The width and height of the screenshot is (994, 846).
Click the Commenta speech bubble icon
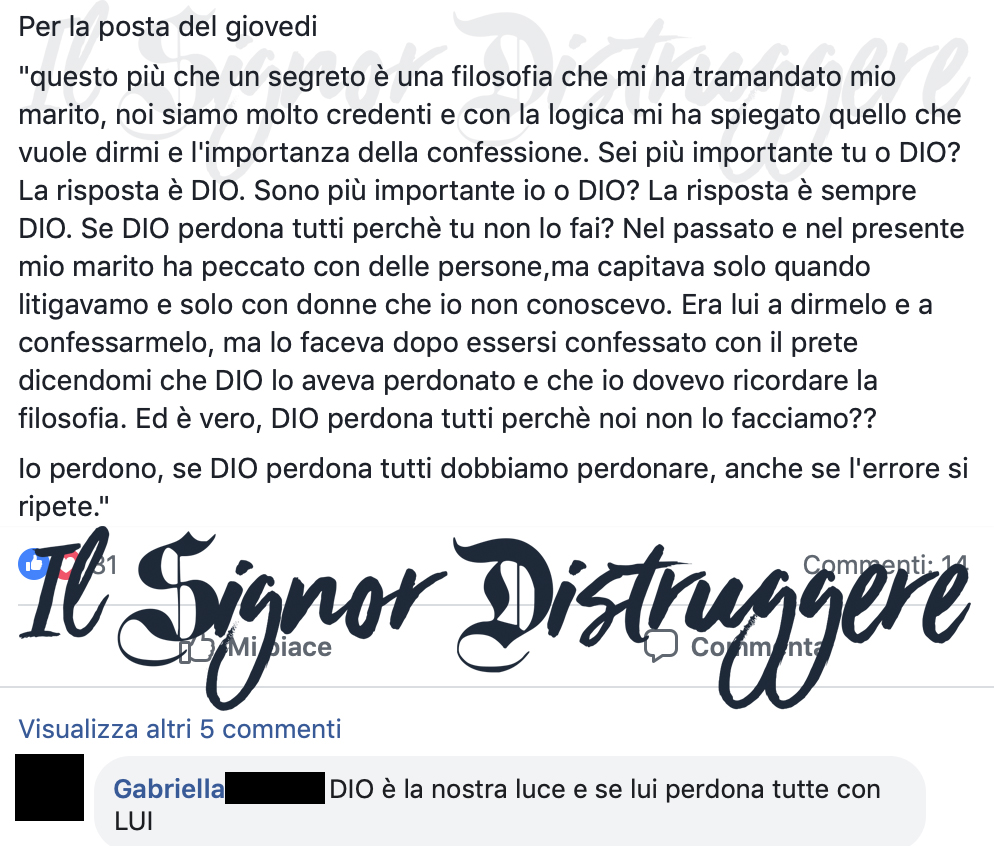[661, 647]
